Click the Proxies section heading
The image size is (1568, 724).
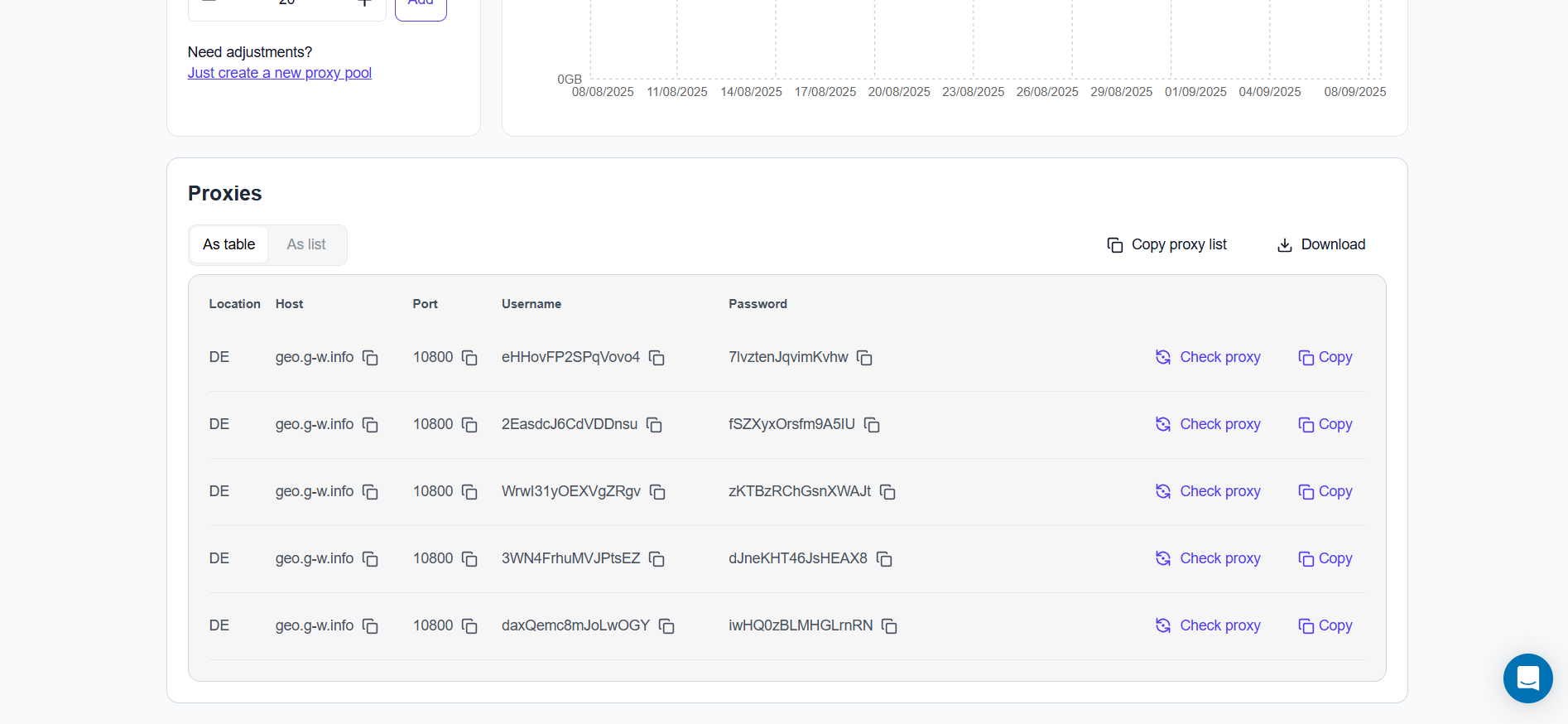(225, 193)
